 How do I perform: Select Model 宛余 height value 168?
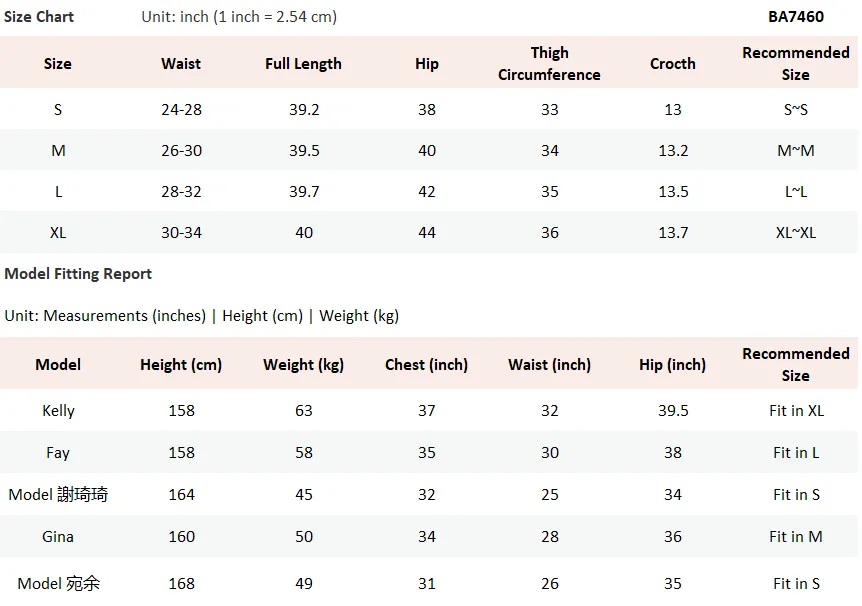pos(181,583)
